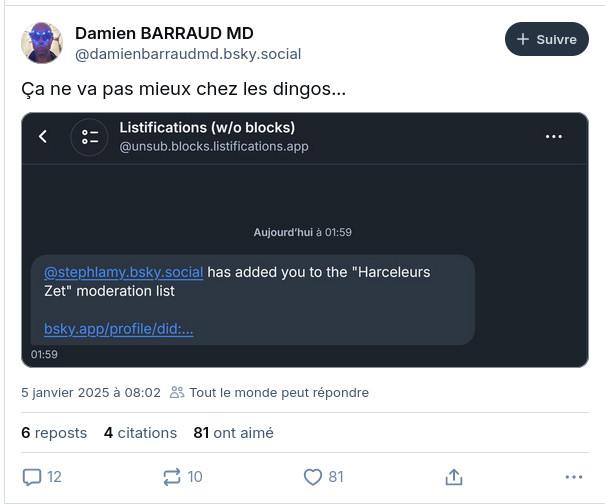
Task: Click the Damien BARRAUD MD display name
Action: point(164,33)
